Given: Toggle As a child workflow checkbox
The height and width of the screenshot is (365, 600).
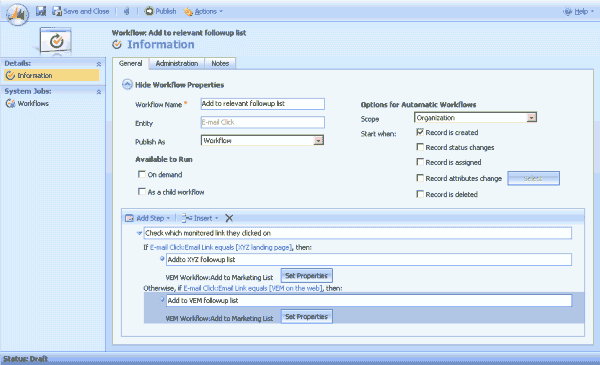Looking at the screenshot, I should [x=142, y=192].
